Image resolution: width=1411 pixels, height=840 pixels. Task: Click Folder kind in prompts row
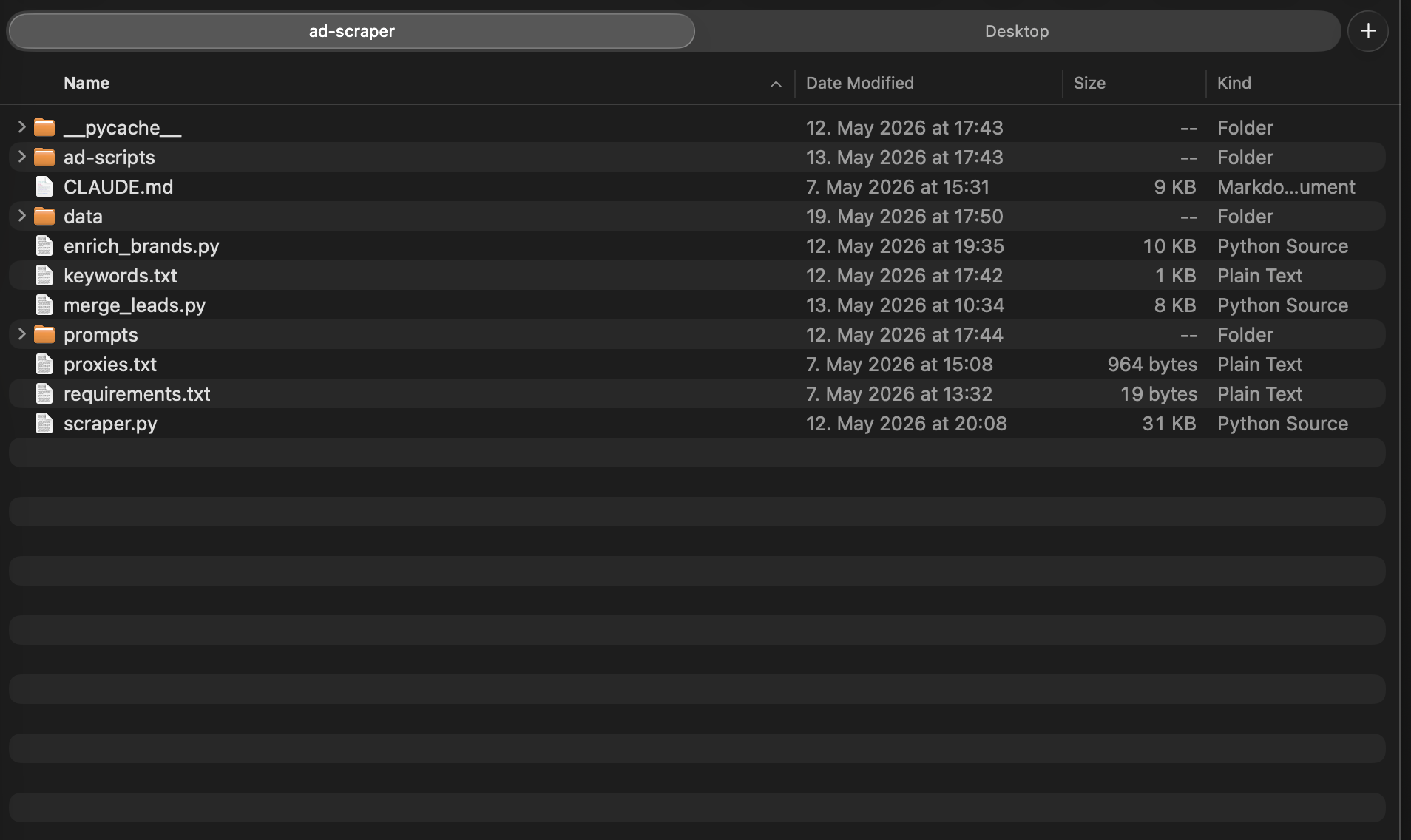tap(1245, 335)
